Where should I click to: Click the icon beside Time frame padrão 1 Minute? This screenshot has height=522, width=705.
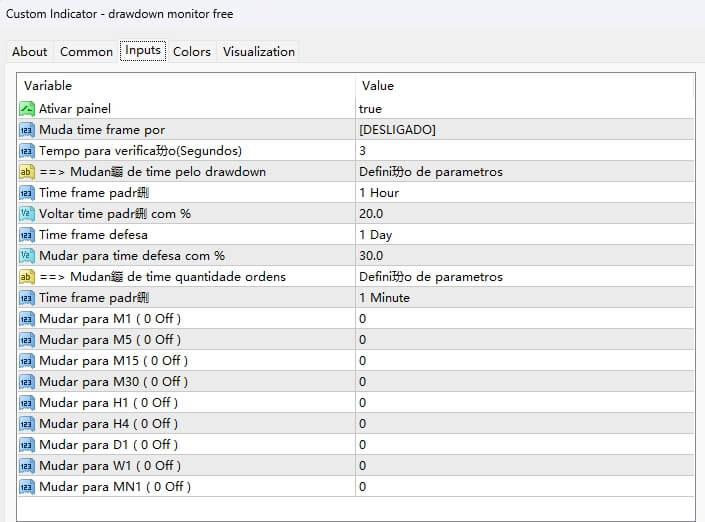(x=27, y=298)
